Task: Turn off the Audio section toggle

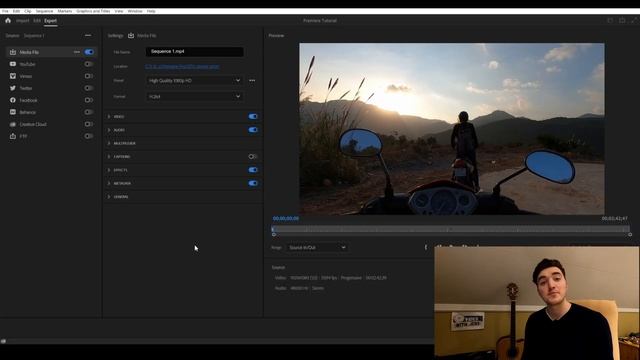Action: click(253, 130)
